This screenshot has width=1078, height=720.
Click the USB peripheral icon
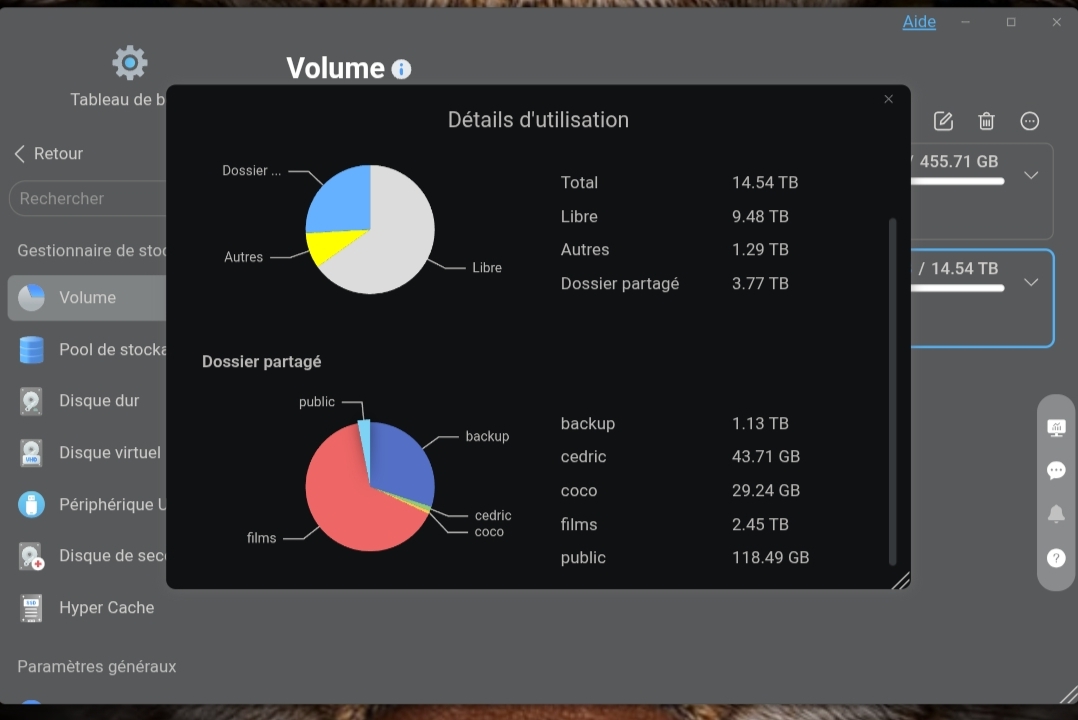pyautogui.click(x=31, y=504)
